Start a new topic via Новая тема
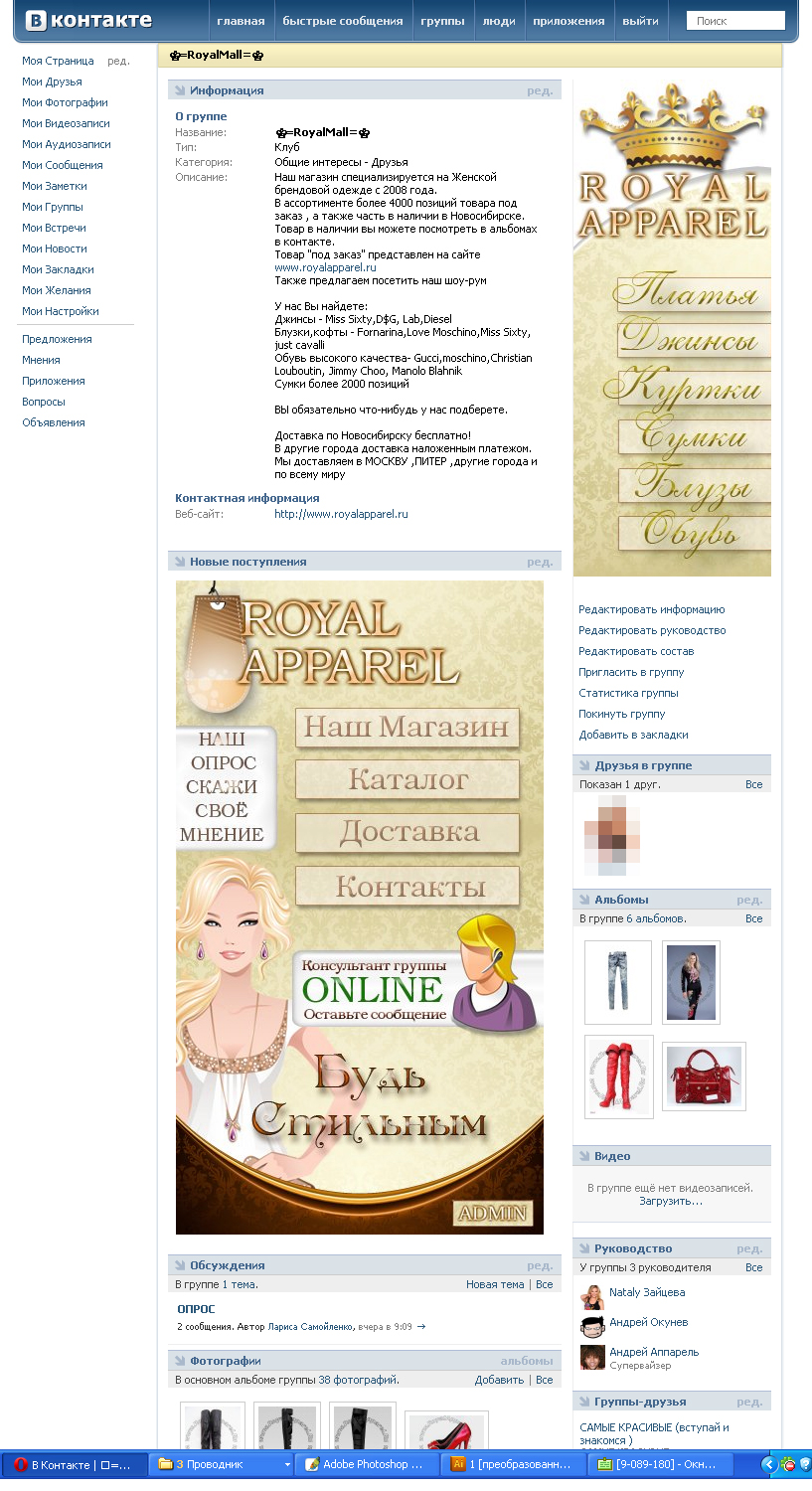 point(494,1284)
